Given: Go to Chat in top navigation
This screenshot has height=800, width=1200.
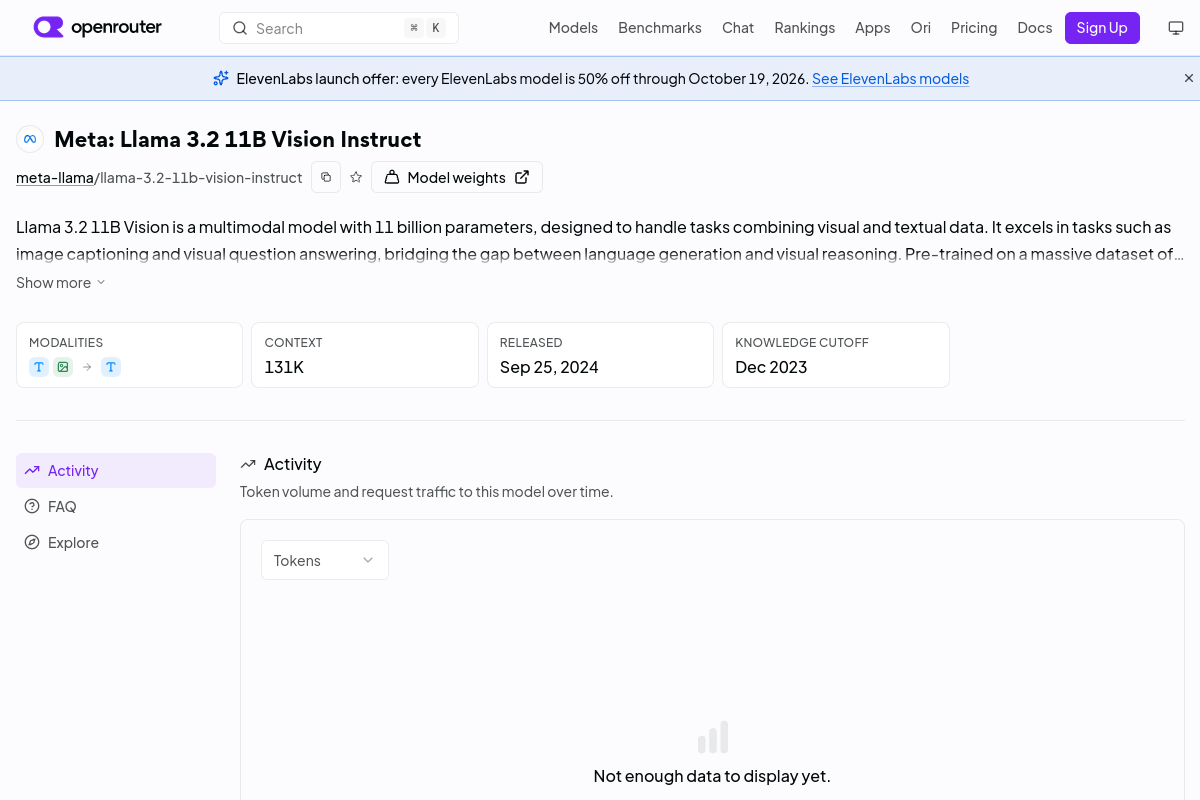Looking at the screenshot, I should 738,28.
